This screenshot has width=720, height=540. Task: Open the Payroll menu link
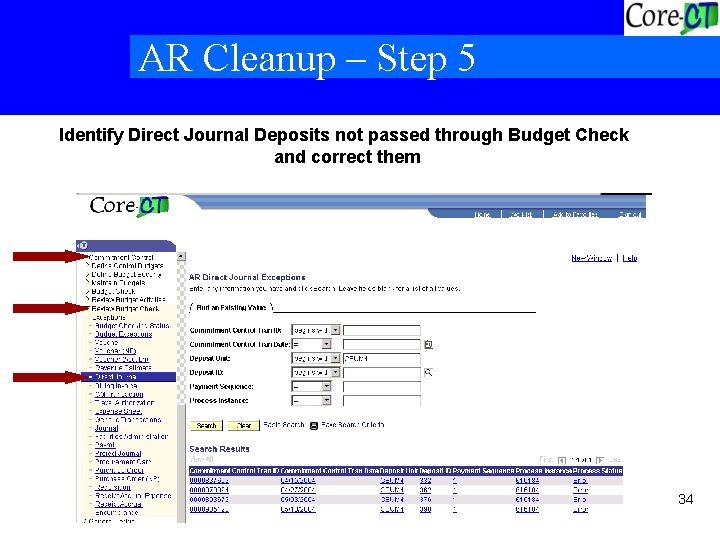(x=105, y=444)
